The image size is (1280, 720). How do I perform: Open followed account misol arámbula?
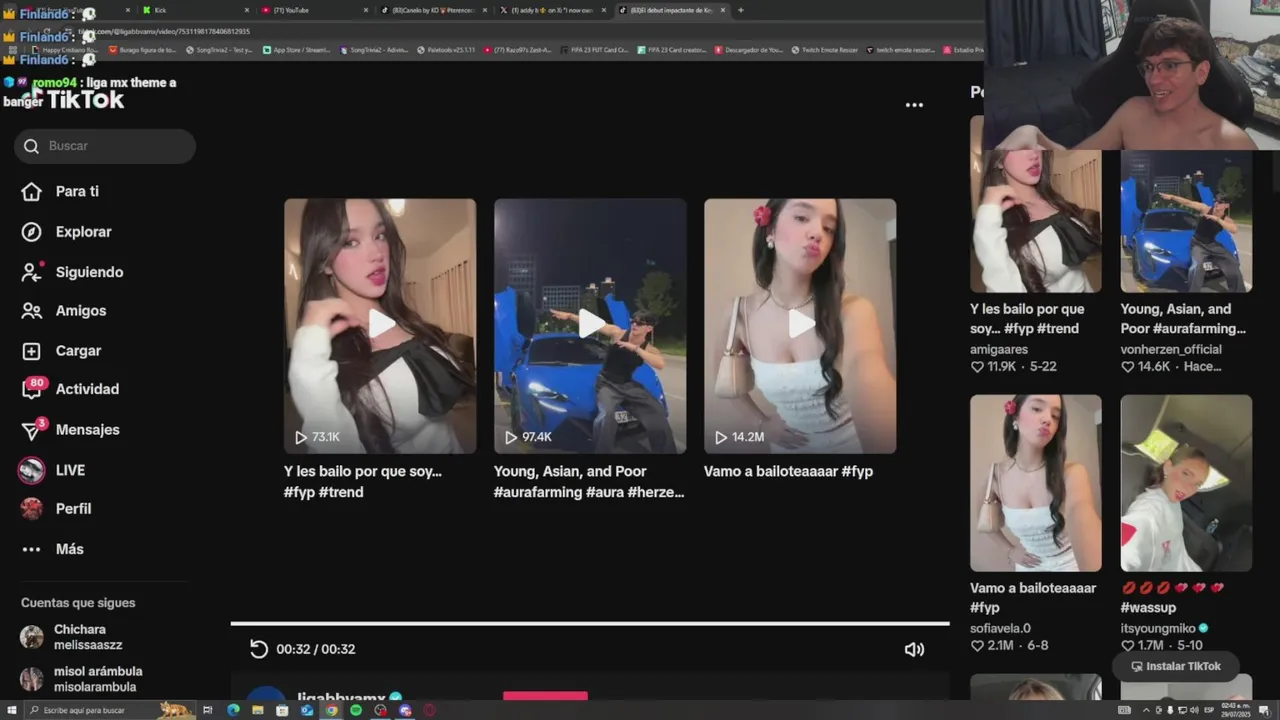[82, 679]
